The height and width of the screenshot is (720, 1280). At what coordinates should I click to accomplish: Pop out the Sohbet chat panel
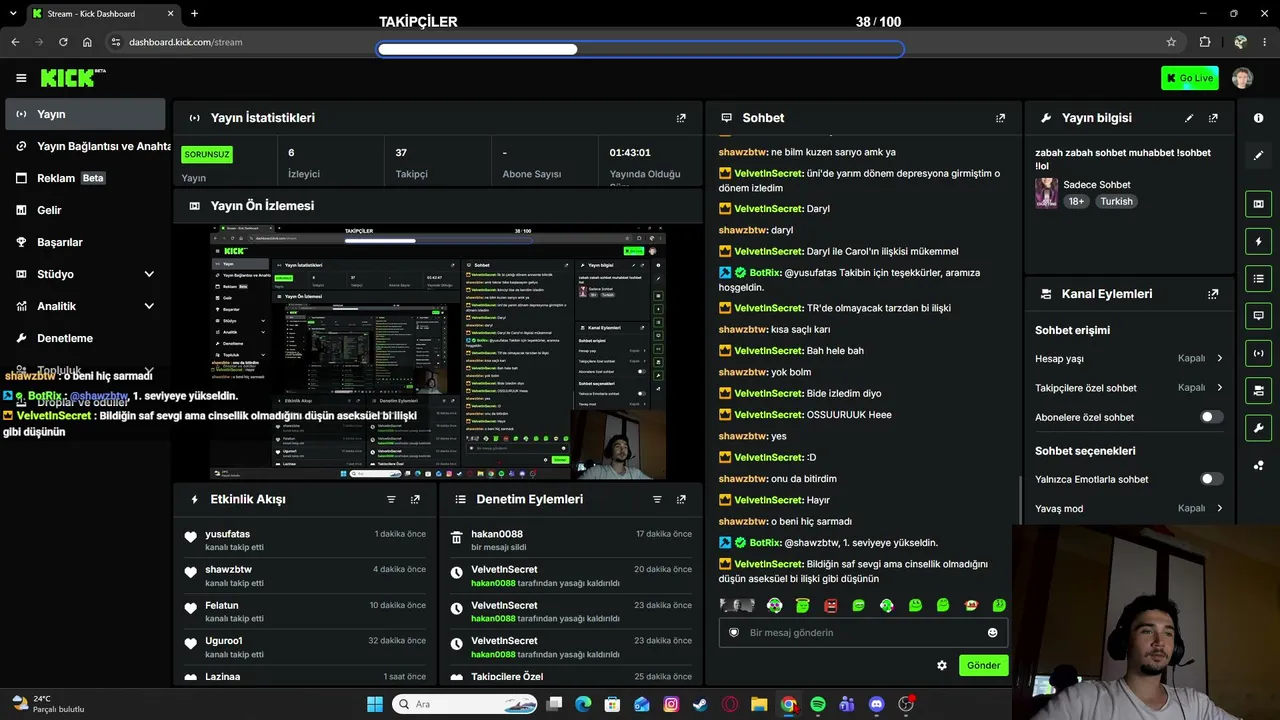click(x=1000, y=118)
